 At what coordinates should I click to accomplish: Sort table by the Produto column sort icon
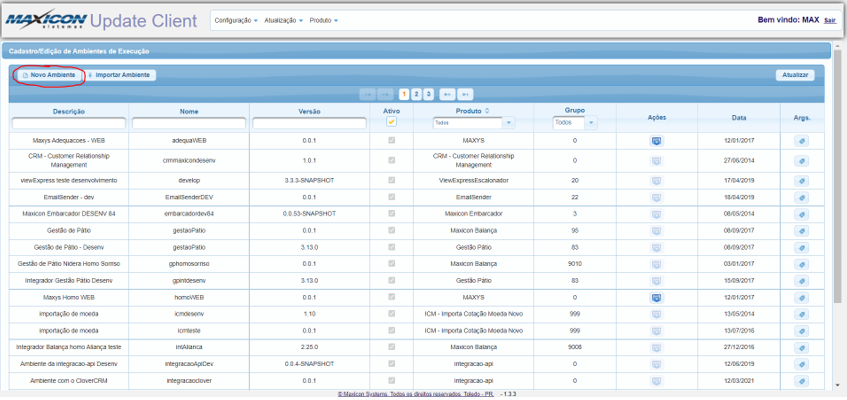click(487, 111)
